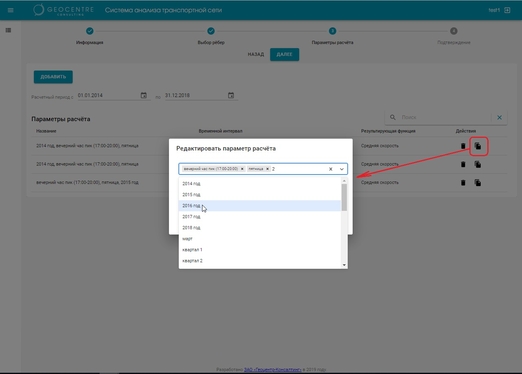Click the ДАЛЕЕ button
The image size is (522, 374).
coord(284,54)
